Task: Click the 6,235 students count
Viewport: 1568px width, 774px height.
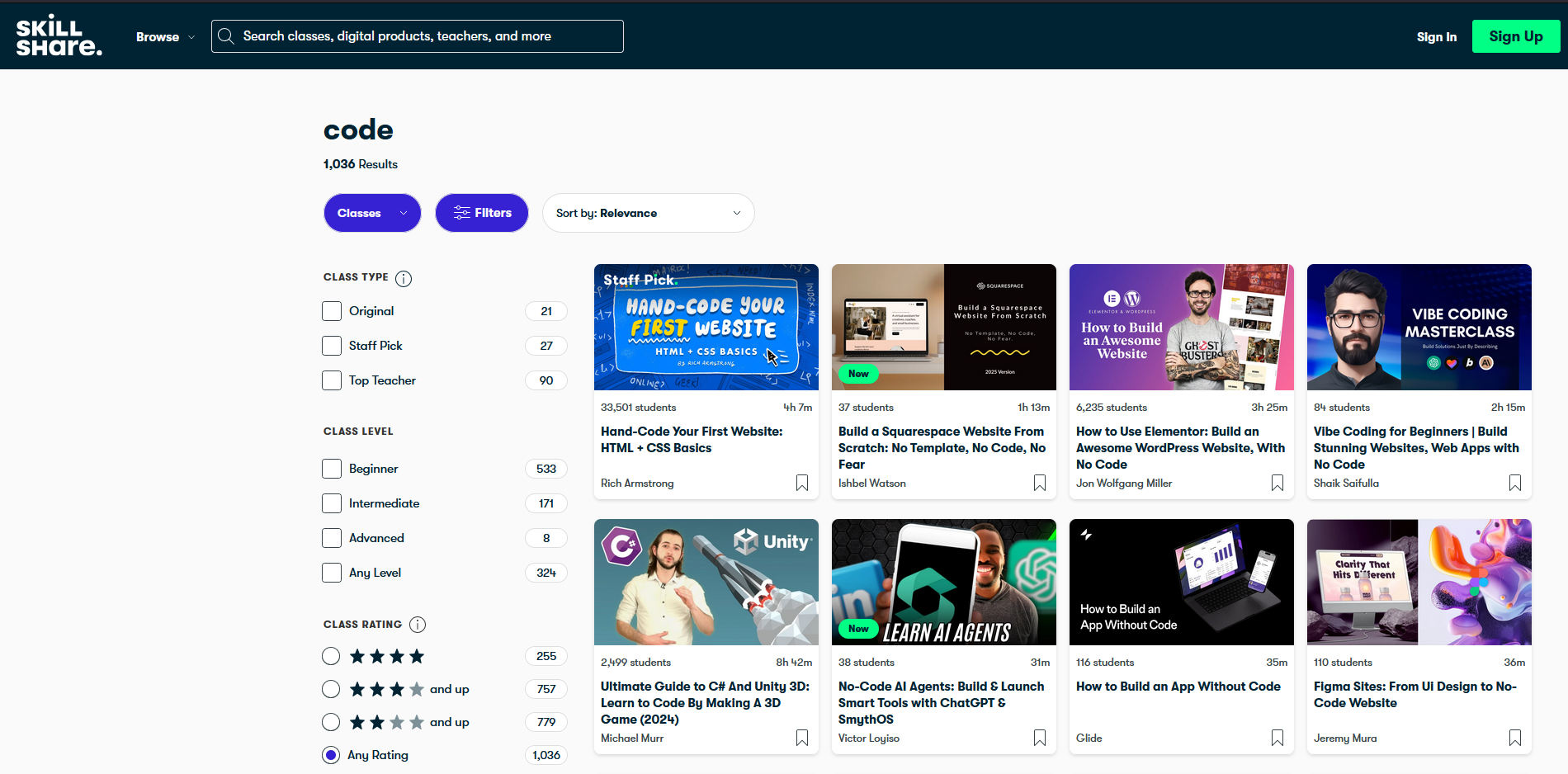Action: coord(1112,408)
